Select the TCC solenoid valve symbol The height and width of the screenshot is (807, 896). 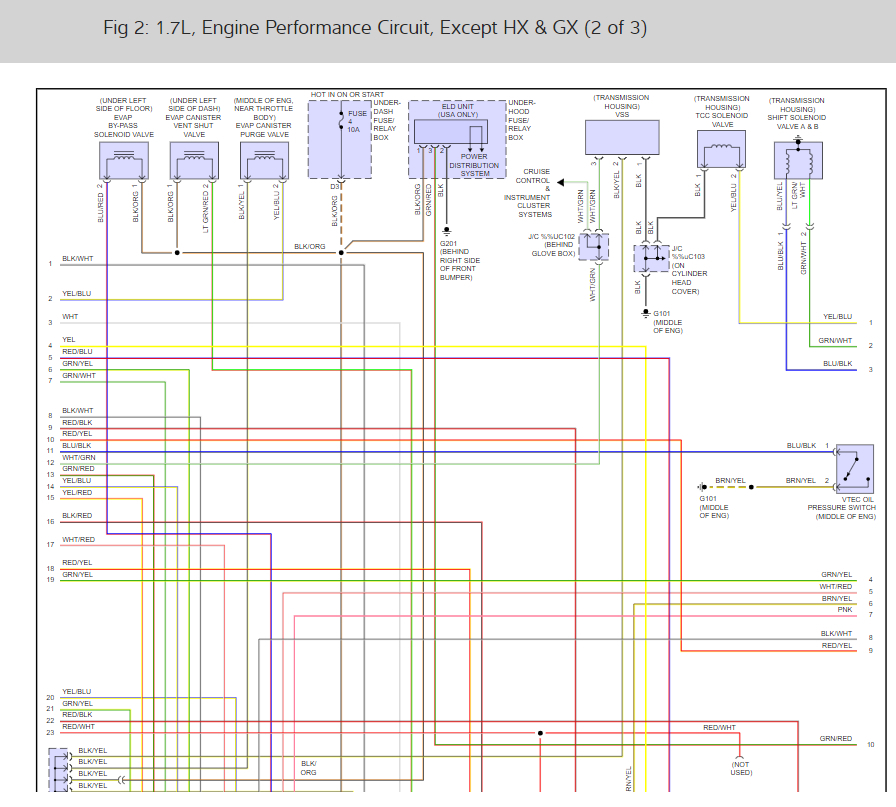[x=721, y=149]
